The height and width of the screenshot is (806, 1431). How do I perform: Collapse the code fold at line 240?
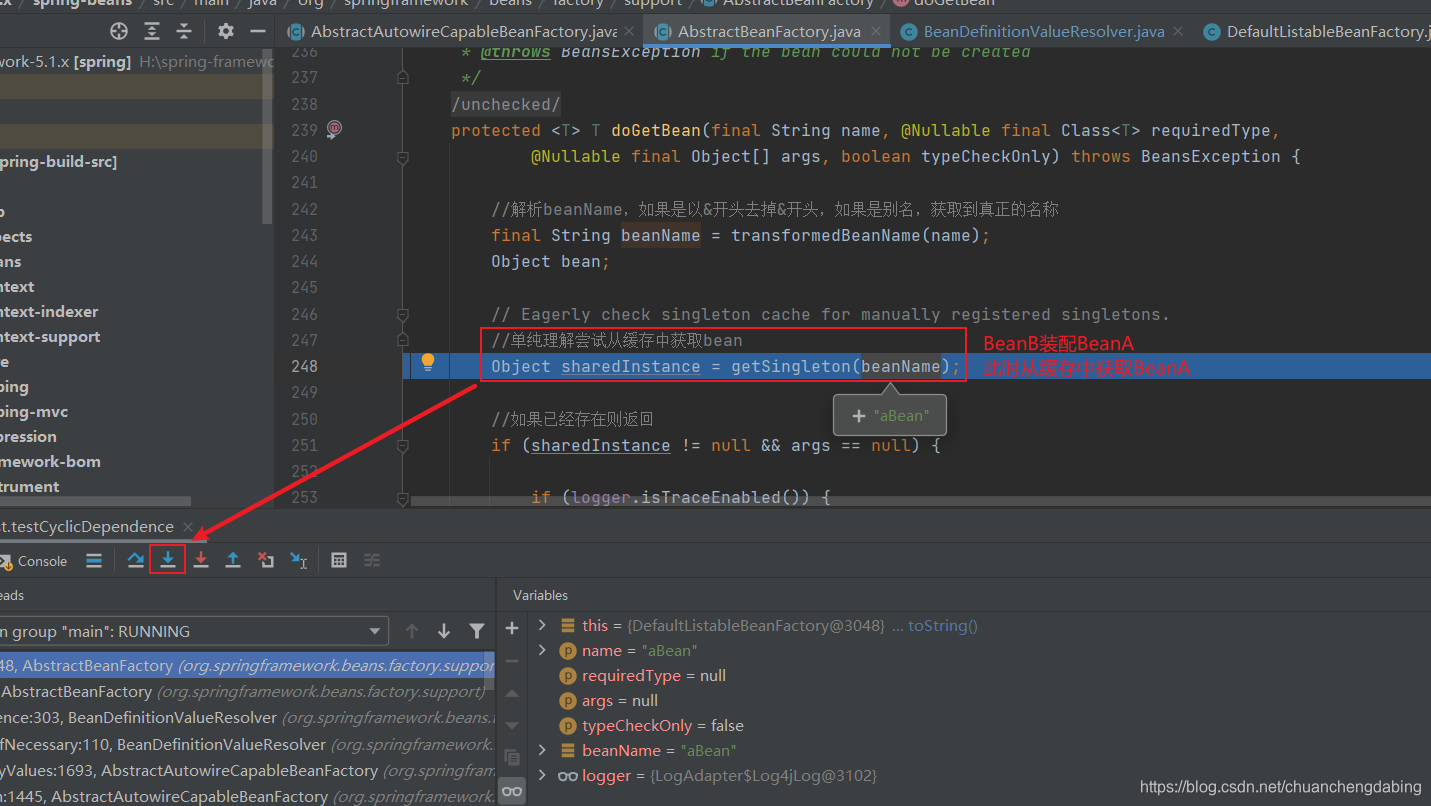coord(402,157)
